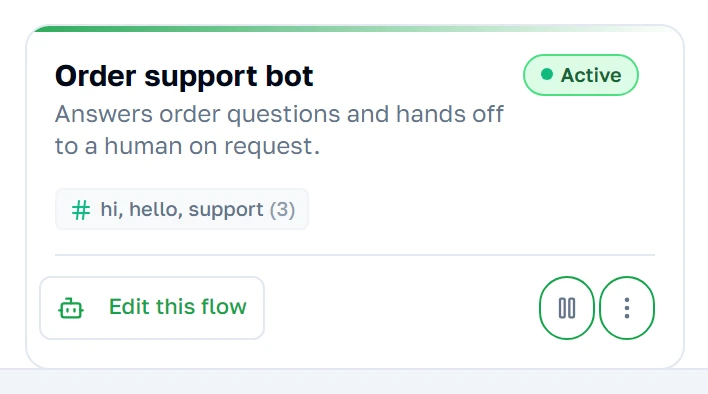Select the "hi" keyword in the trigger chip
708x394 pixels.
point(111,209)
